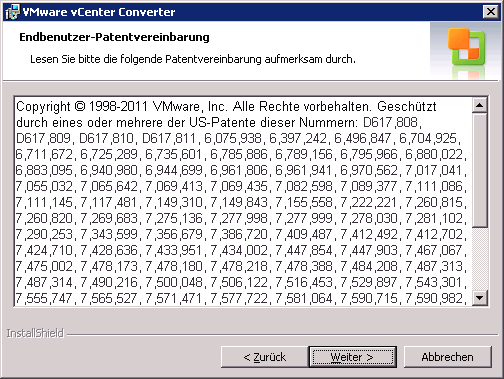
Task: Click the patent number 7,069,413
Action: coord(174,186)
